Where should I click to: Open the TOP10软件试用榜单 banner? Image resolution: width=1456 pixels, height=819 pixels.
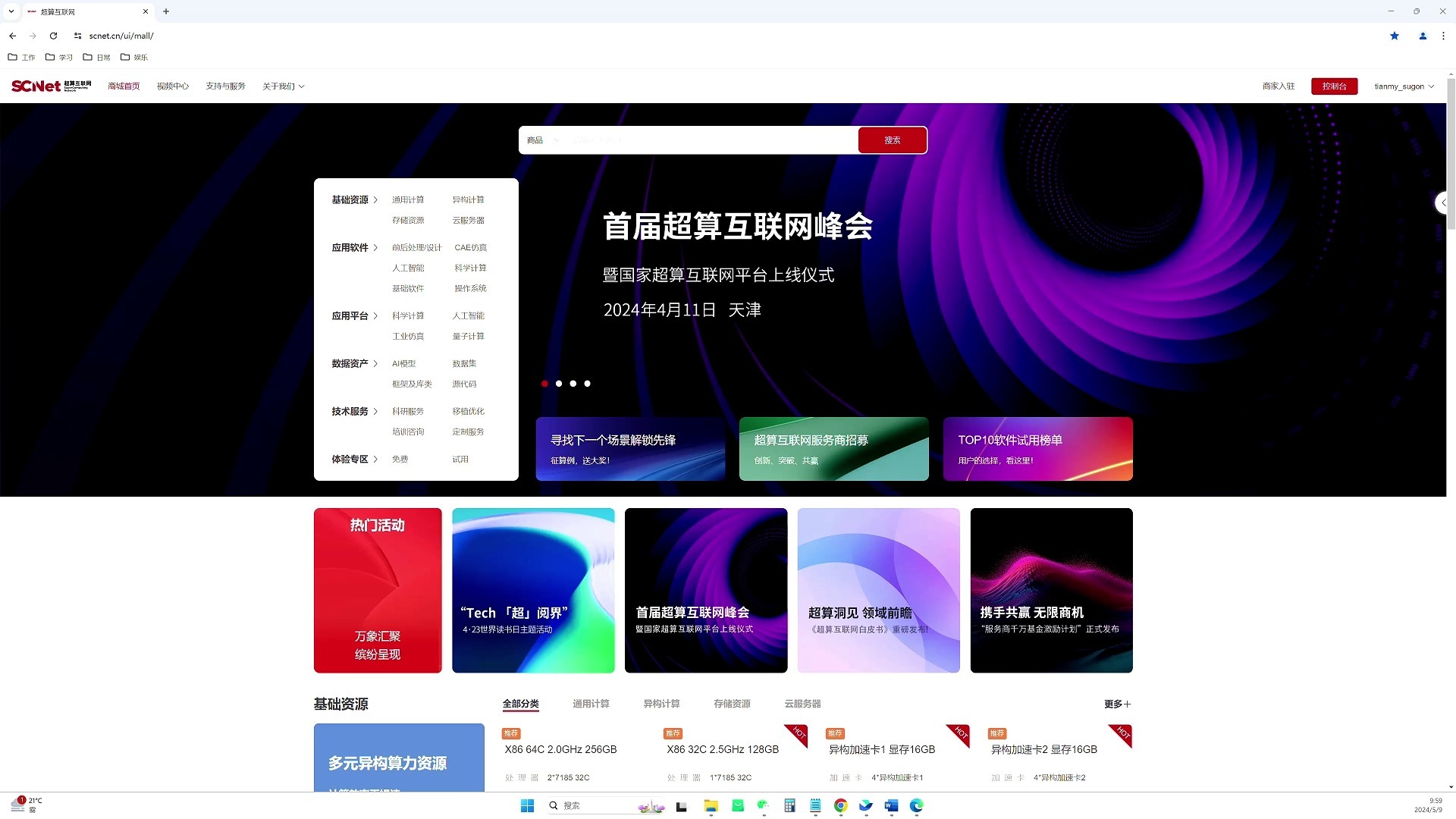pos(1037,449)
